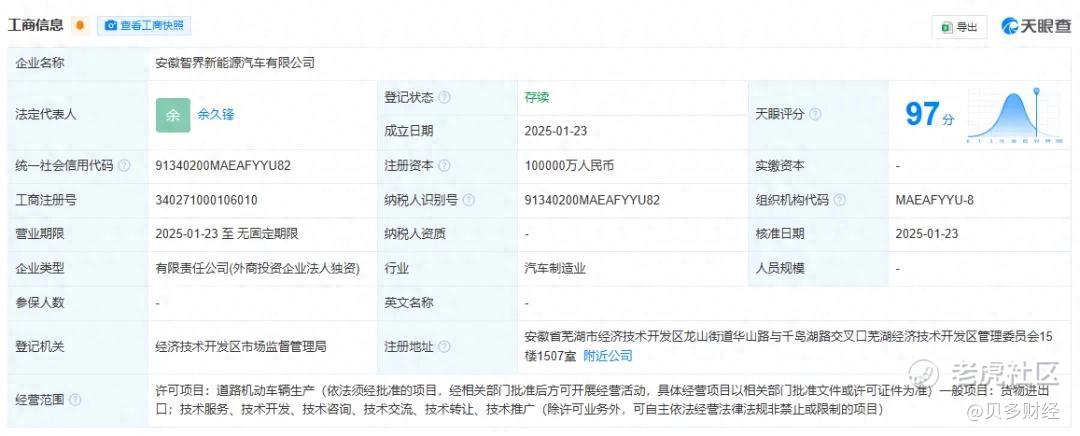Image resolution: width=1080 pixels, height=436 pixels.
Task: Show help for 统一社会信用代码
Action: coord(124,166)
